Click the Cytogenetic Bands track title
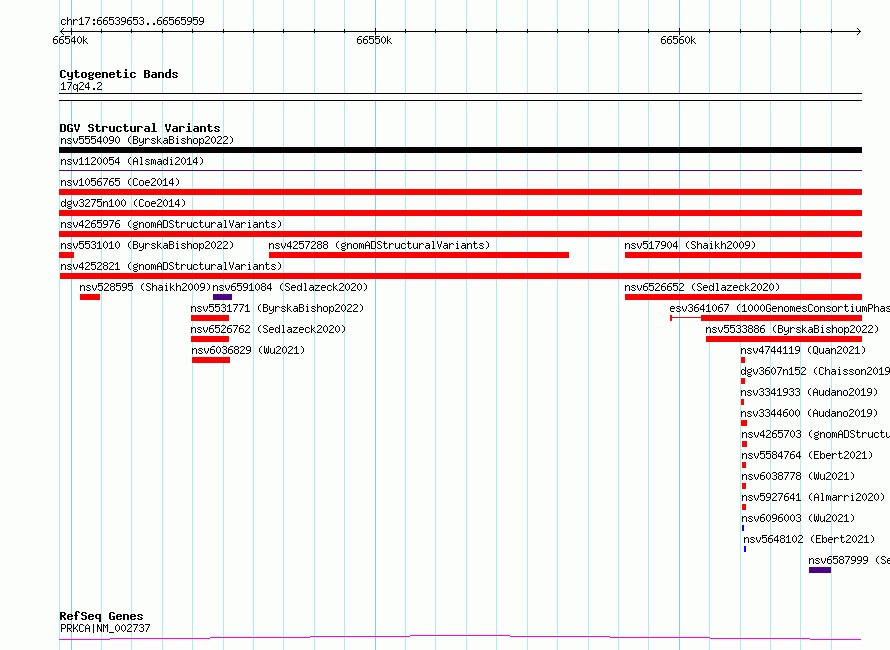890x650 pixels. coord(119,74)
